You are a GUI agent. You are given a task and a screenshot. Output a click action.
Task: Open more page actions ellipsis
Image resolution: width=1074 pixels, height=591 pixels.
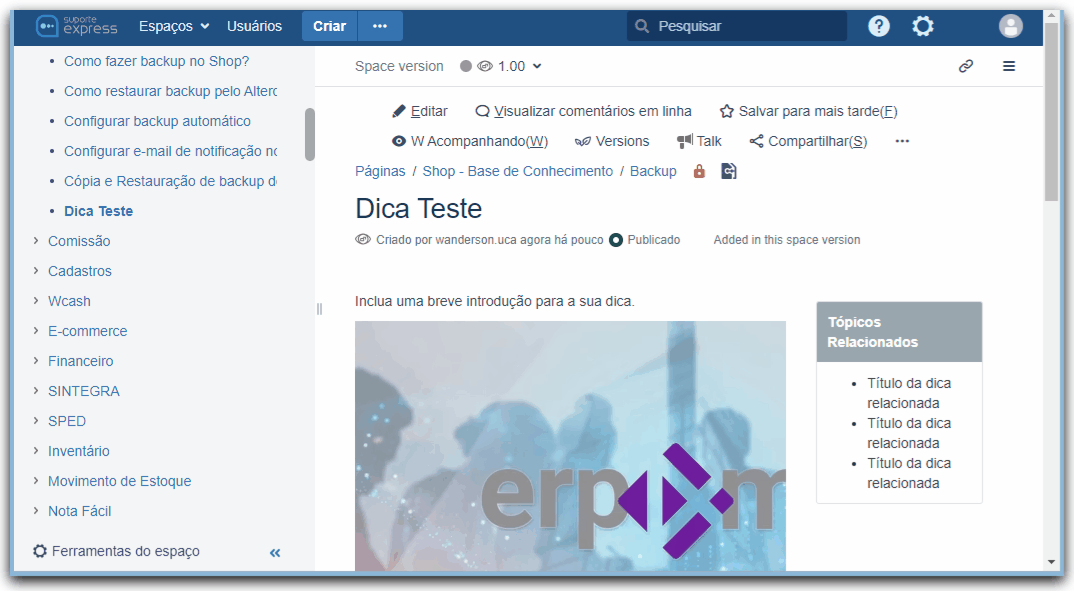click(x=902, y=141)
